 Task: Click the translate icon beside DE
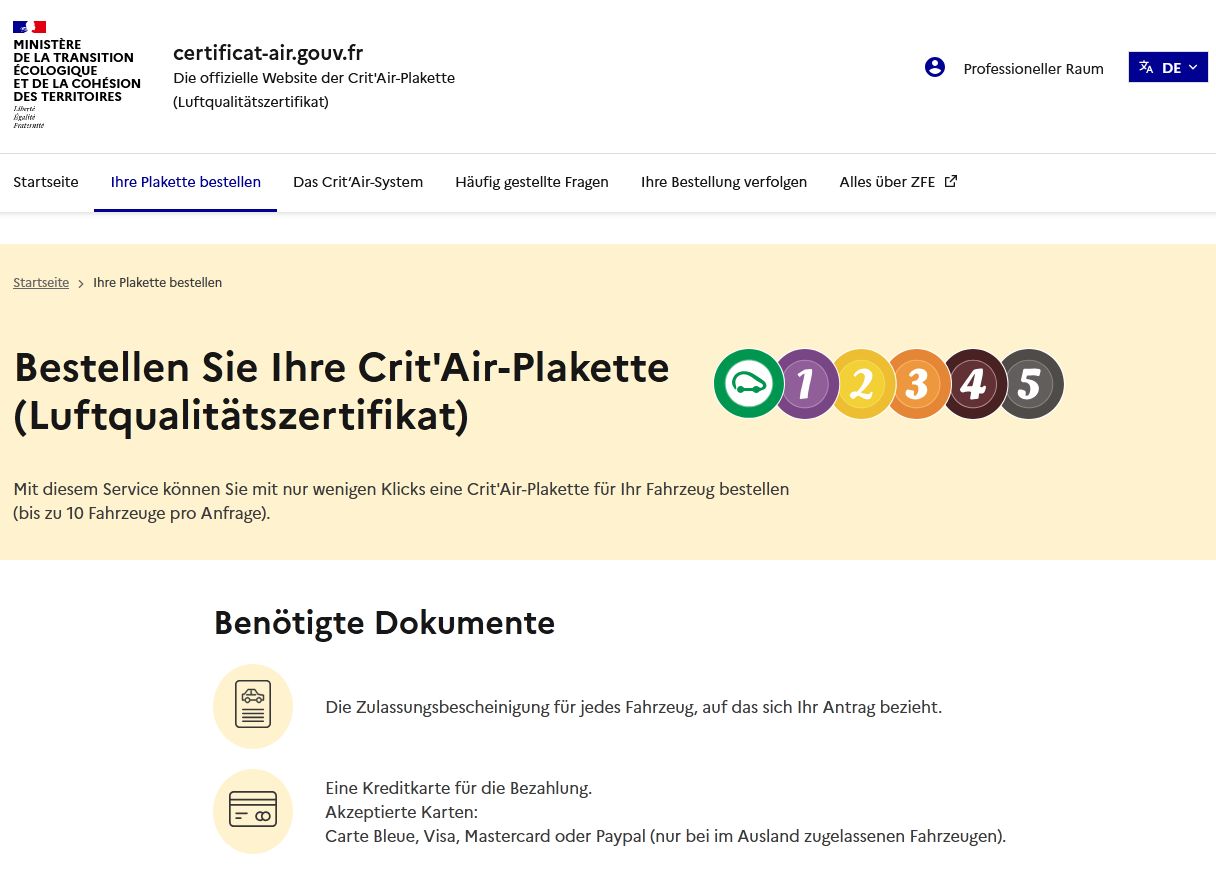[x=1145, y=66]
